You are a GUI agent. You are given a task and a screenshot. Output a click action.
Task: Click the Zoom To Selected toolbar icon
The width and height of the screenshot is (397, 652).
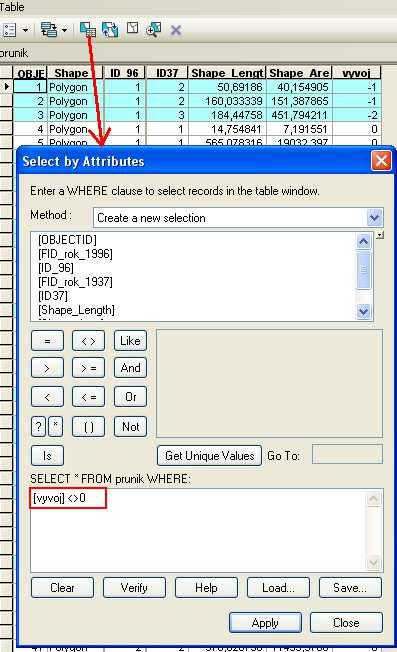[153, 30]
